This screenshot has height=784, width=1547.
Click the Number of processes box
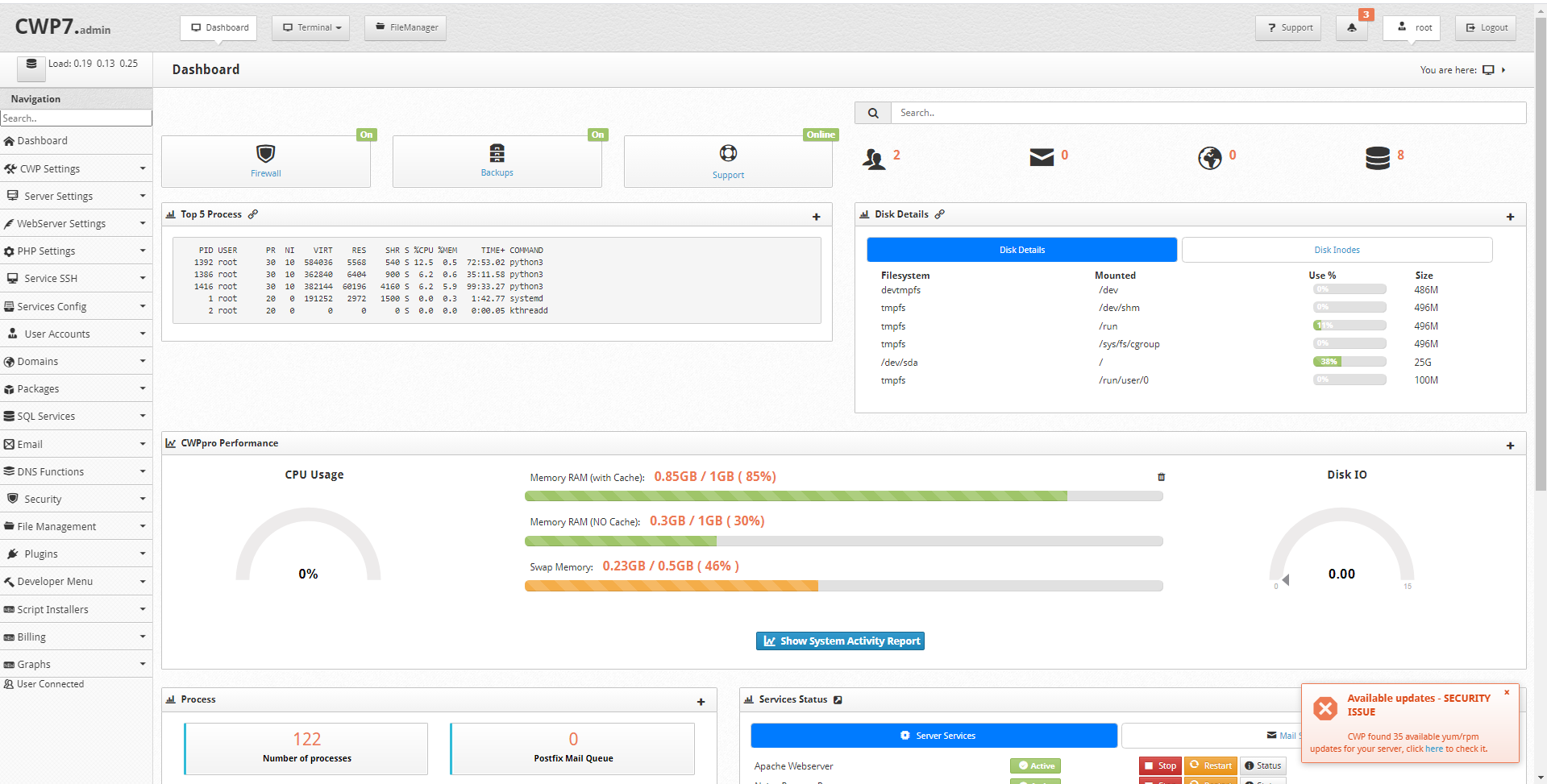click(306, 749)
